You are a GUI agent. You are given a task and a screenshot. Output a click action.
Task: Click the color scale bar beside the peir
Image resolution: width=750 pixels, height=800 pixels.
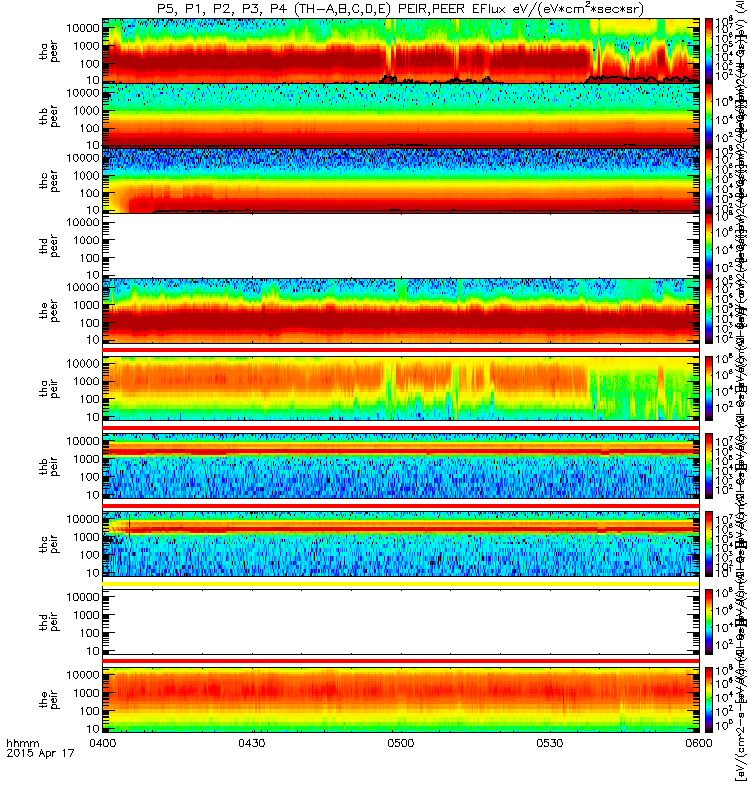click(x=709, y=699)
